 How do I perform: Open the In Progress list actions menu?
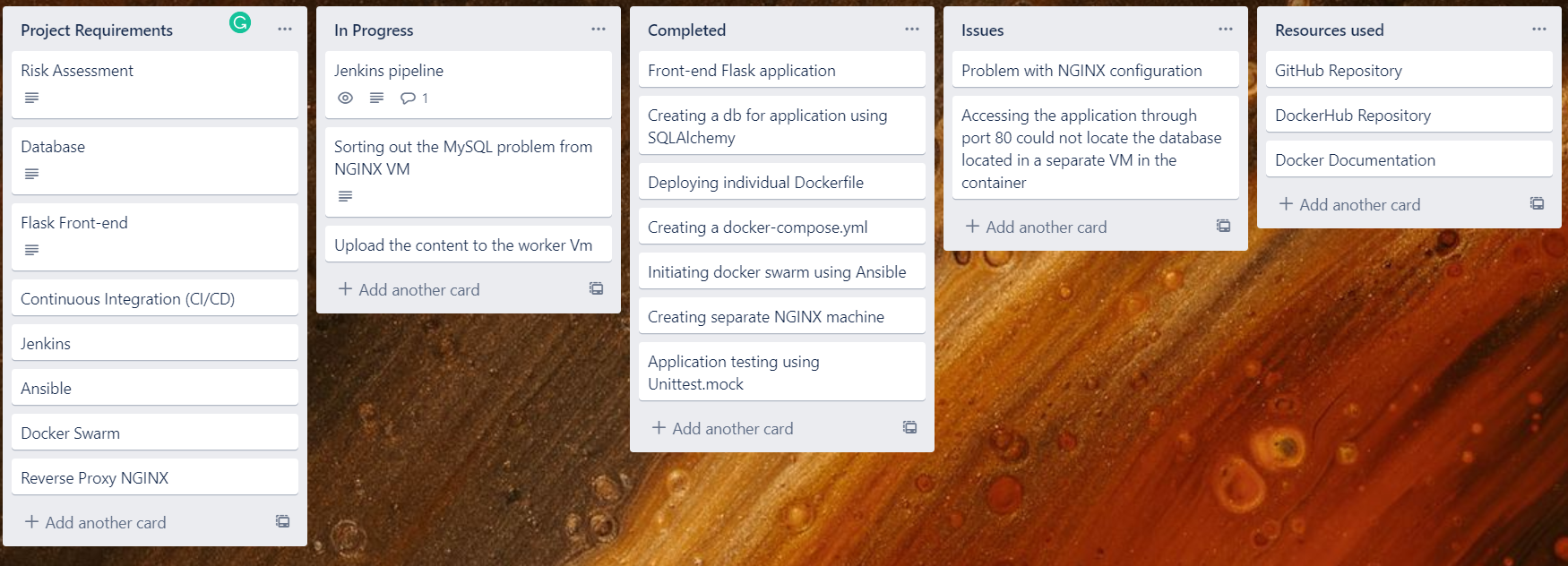tap(599, 30)
